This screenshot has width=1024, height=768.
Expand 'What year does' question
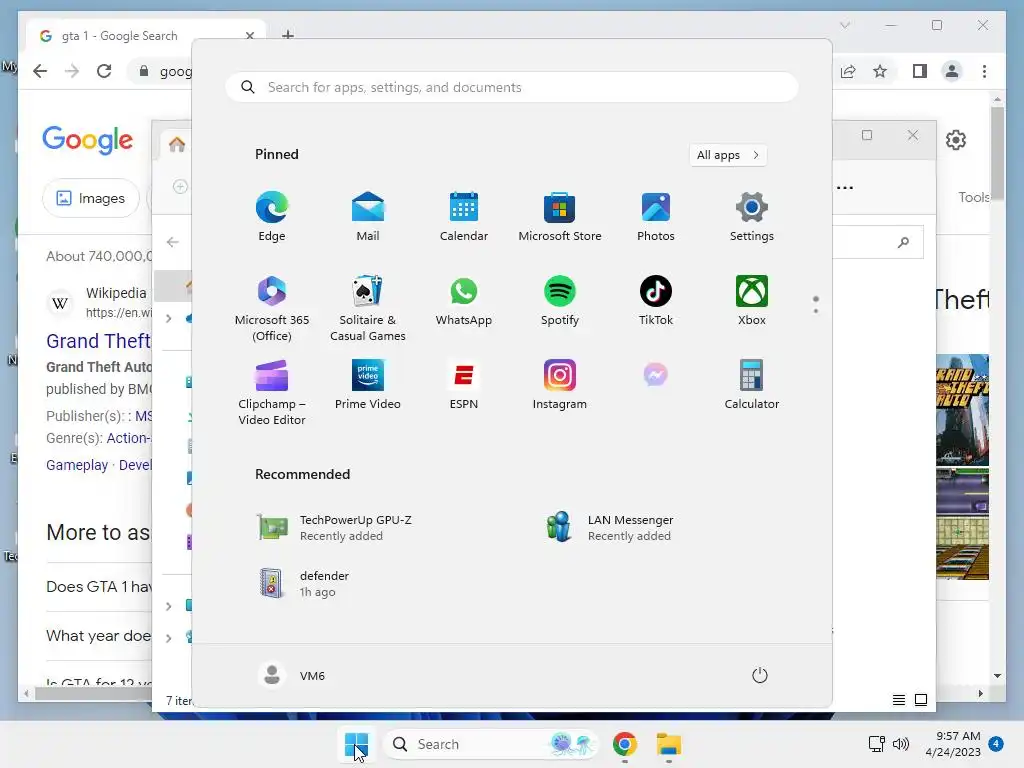click(99, 636)
